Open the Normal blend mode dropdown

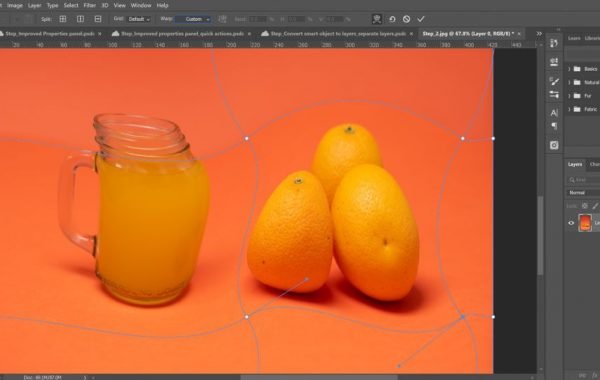pyautogui.click(x=583, y=192)
